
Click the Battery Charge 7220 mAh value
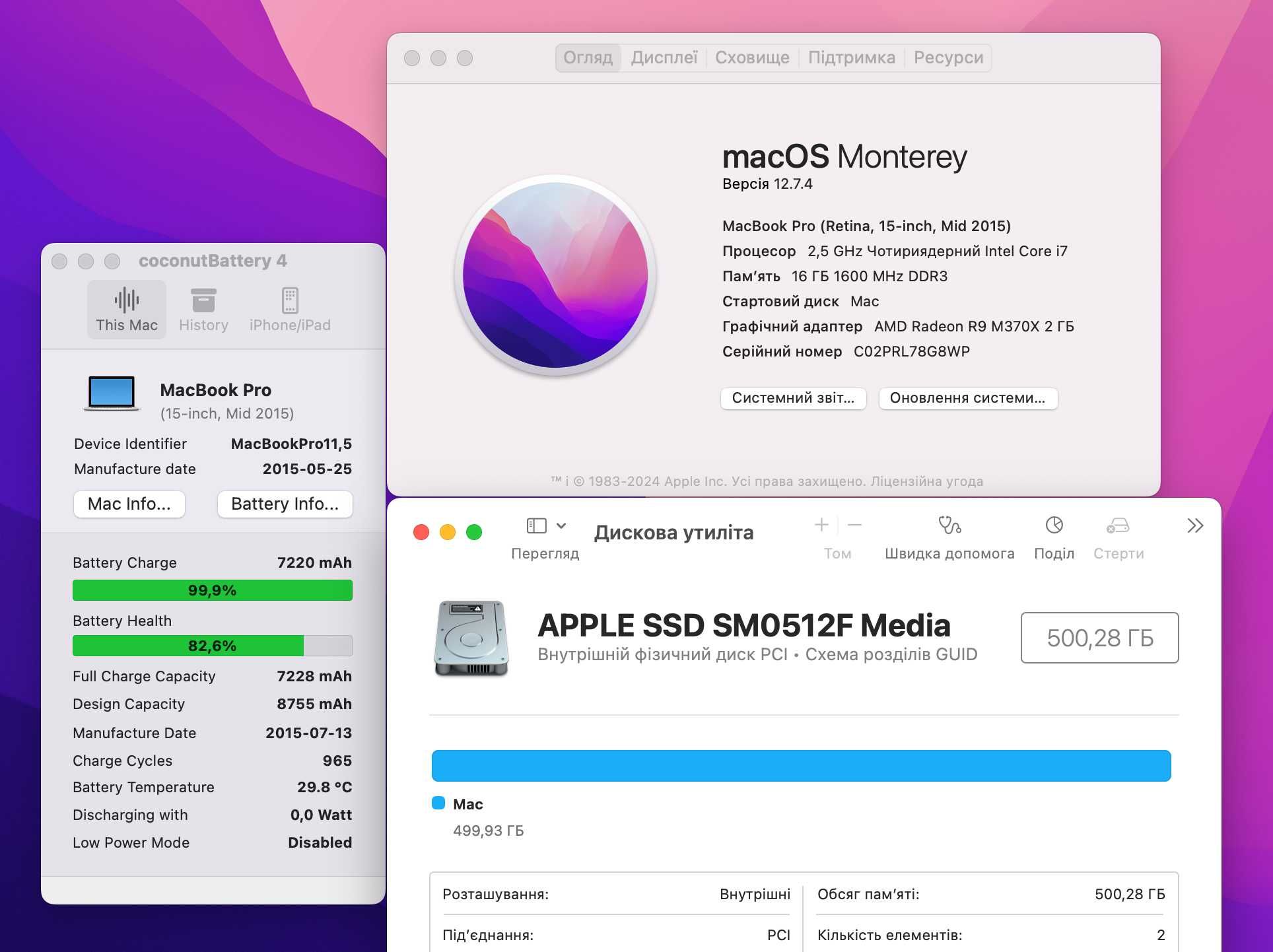[x=314, y=562]
